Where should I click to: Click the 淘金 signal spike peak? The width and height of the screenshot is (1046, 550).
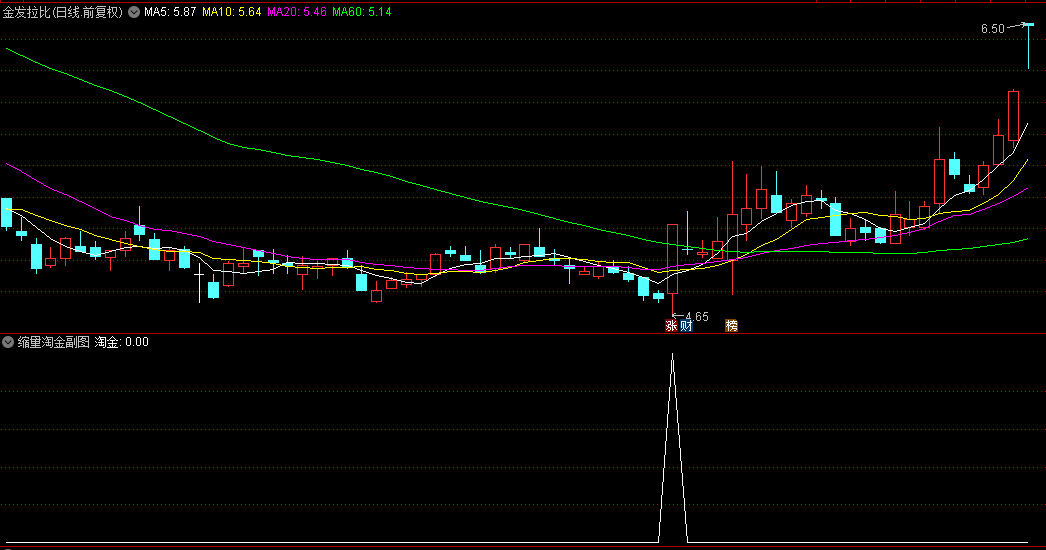point(672,354)
